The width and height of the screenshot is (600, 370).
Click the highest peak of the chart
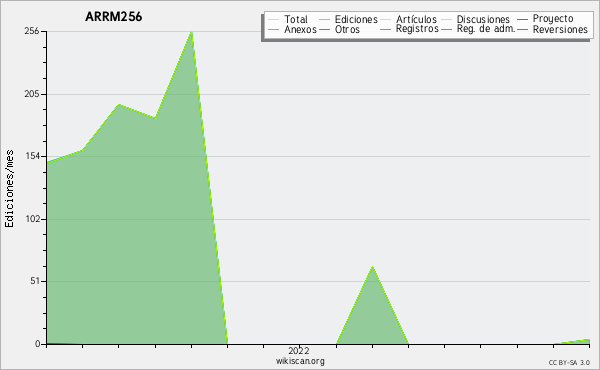(191, 32)
